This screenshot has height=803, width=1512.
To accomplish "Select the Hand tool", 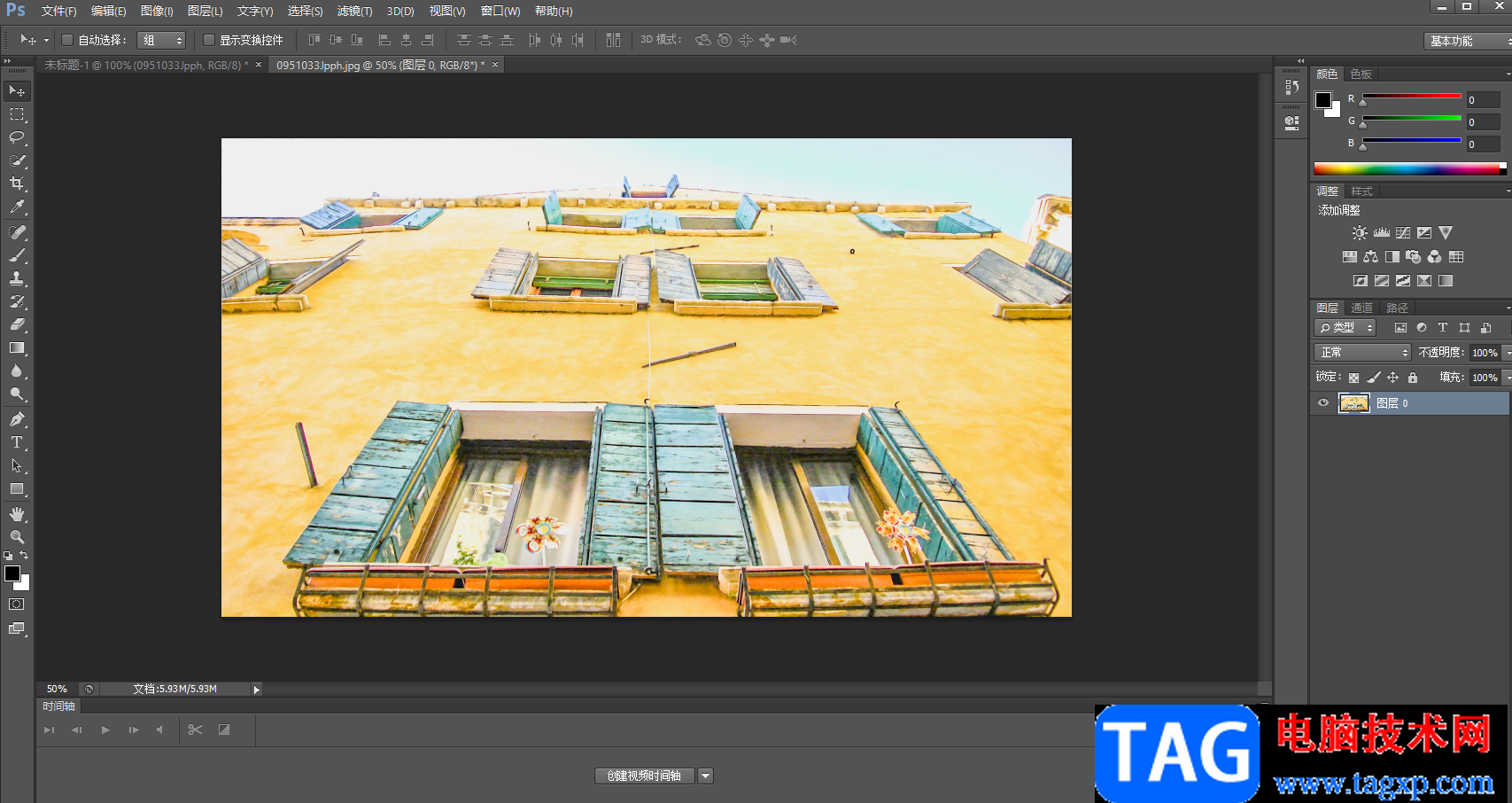I will click(17, 514).
